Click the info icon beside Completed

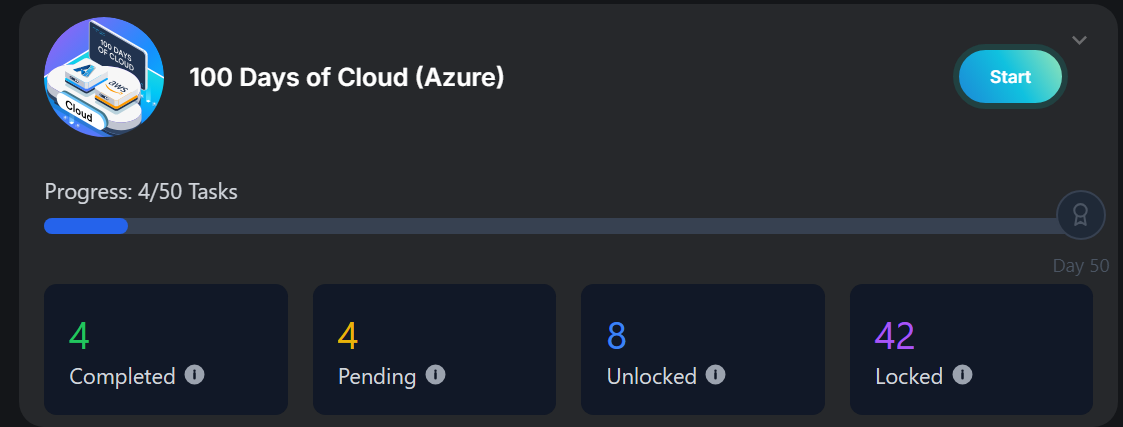(195, 375)
